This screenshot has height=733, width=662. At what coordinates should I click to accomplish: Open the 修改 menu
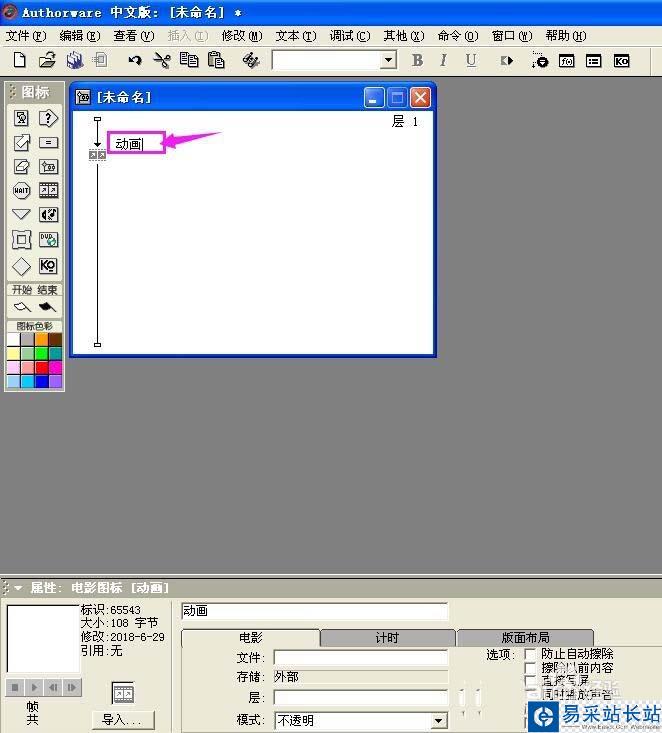pyautogui.click(x=242, y=36)
